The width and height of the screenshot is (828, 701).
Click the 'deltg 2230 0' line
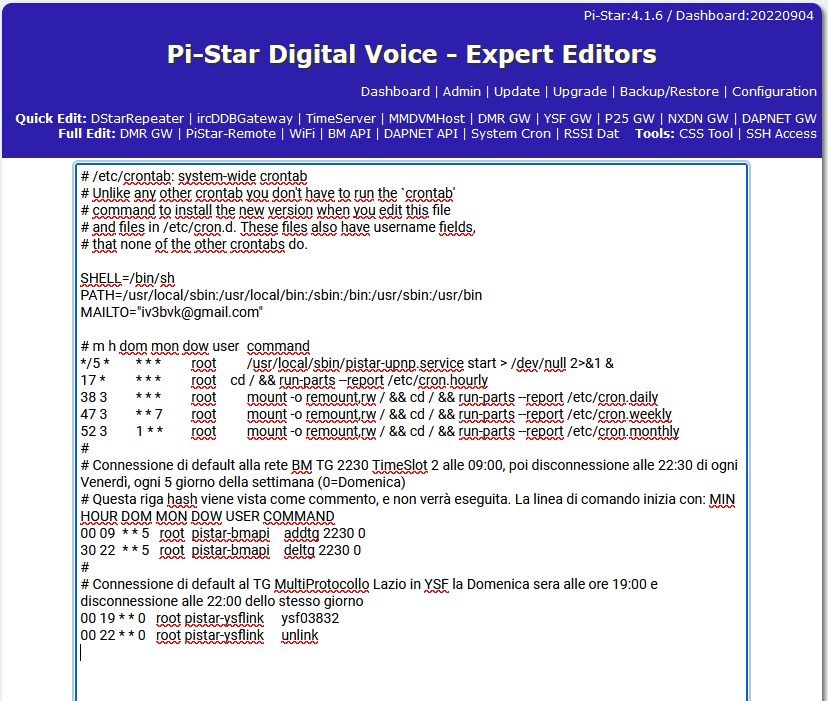[x=221, y=550]
